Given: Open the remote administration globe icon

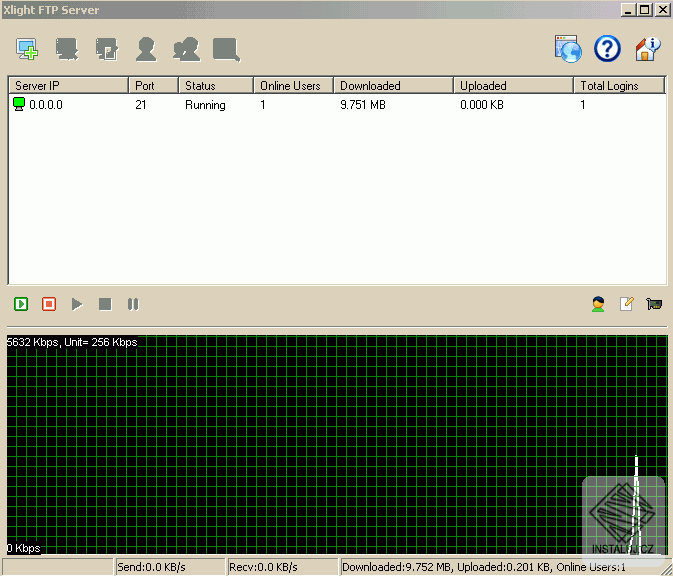Looking at the screenshot, I should pyautogui.click(x=568, y=49).
